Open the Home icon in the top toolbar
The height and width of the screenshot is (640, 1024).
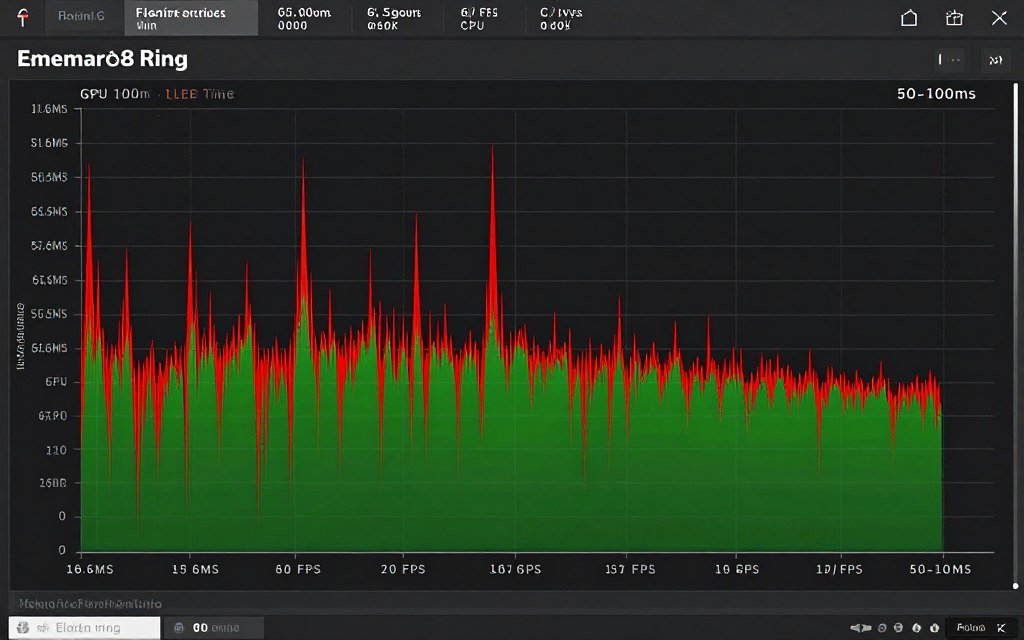coord(908,18)
